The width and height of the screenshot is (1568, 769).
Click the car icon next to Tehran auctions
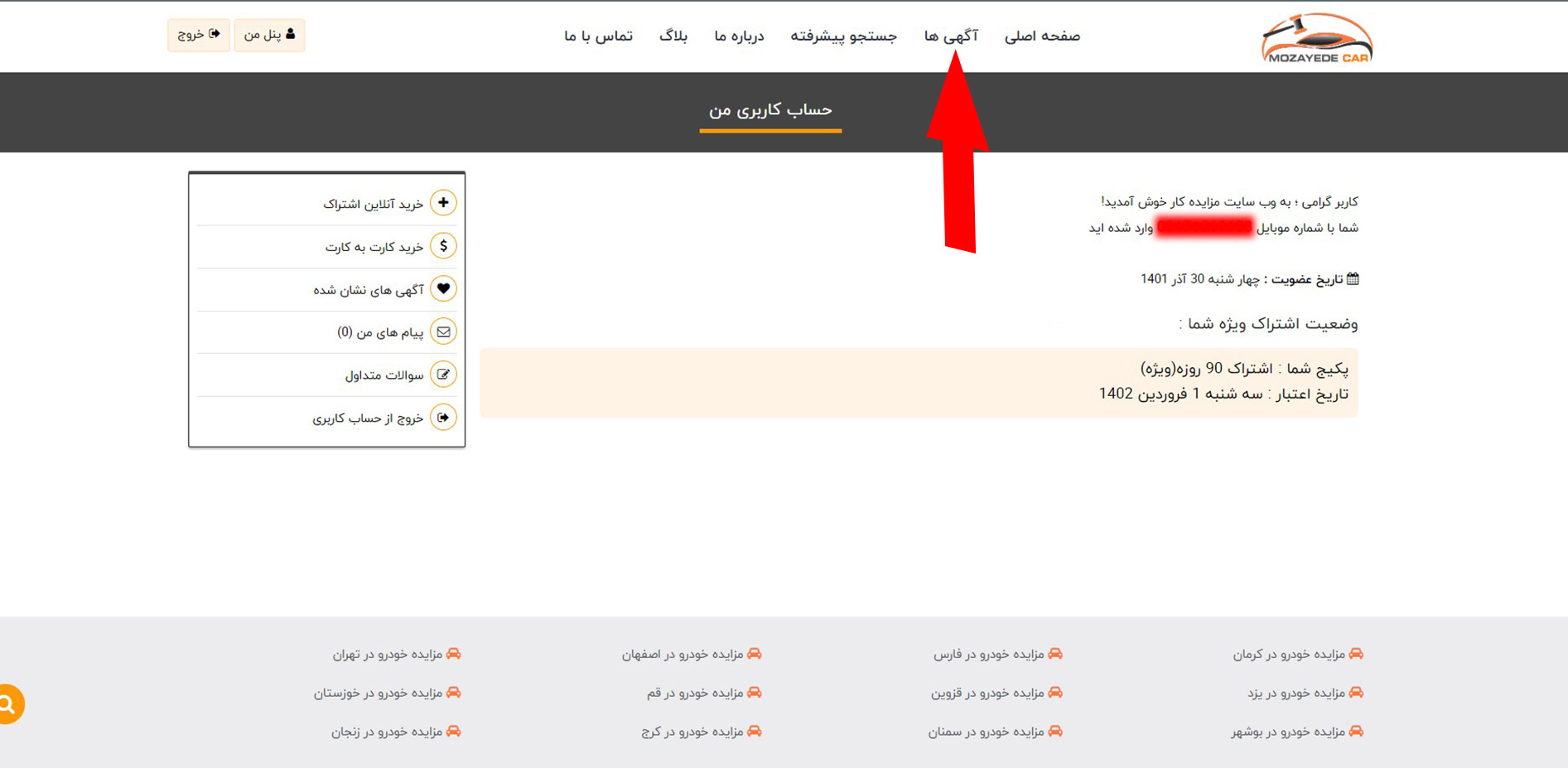pos(455,654)
